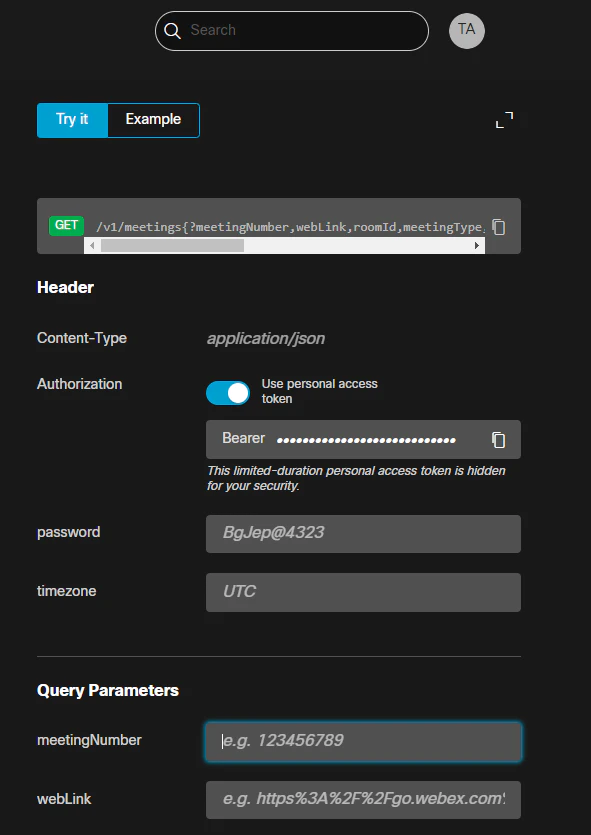Switch to the Try it tab

(72, 120)
